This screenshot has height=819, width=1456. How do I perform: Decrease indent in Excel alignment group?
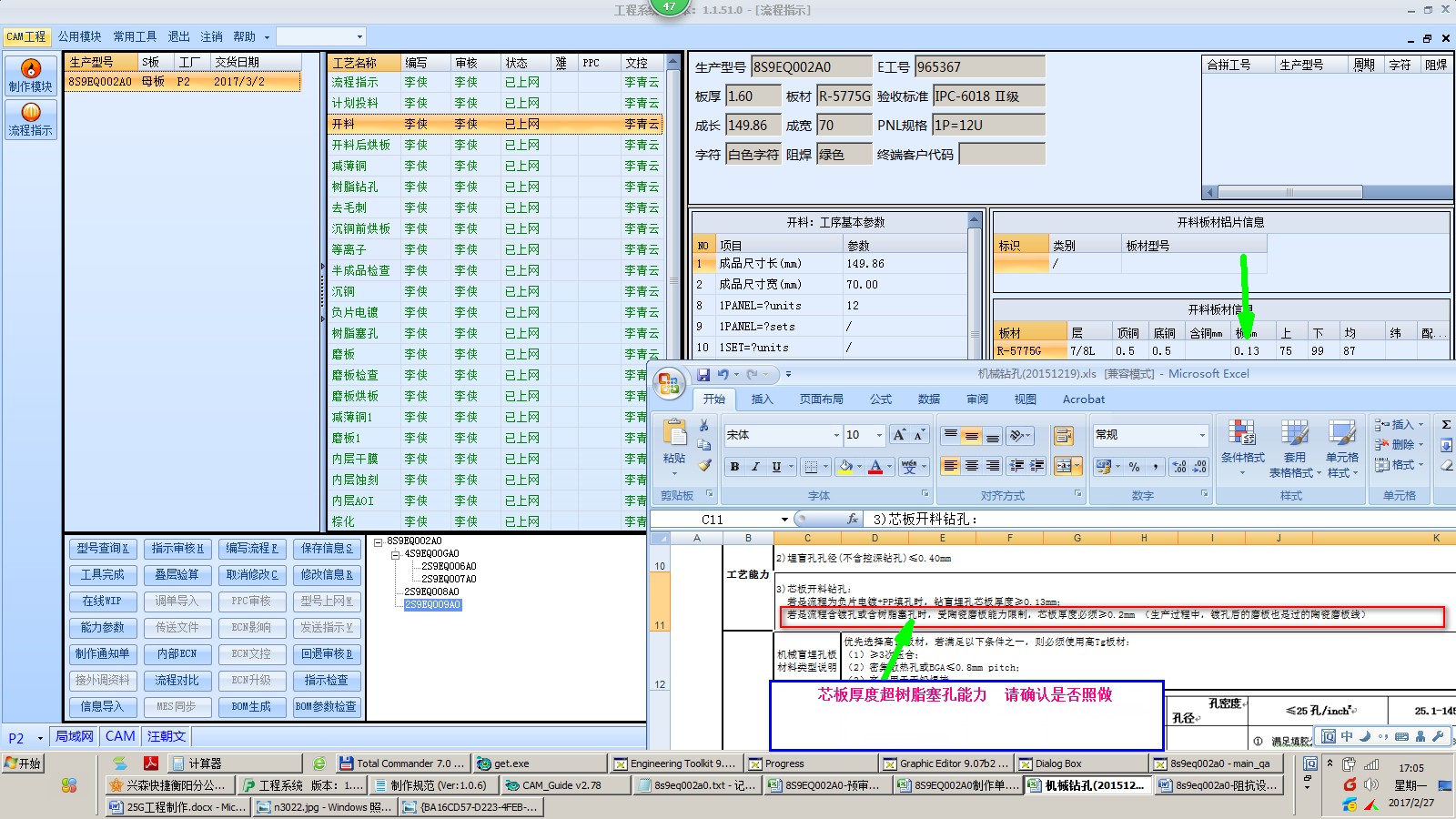1016,466
